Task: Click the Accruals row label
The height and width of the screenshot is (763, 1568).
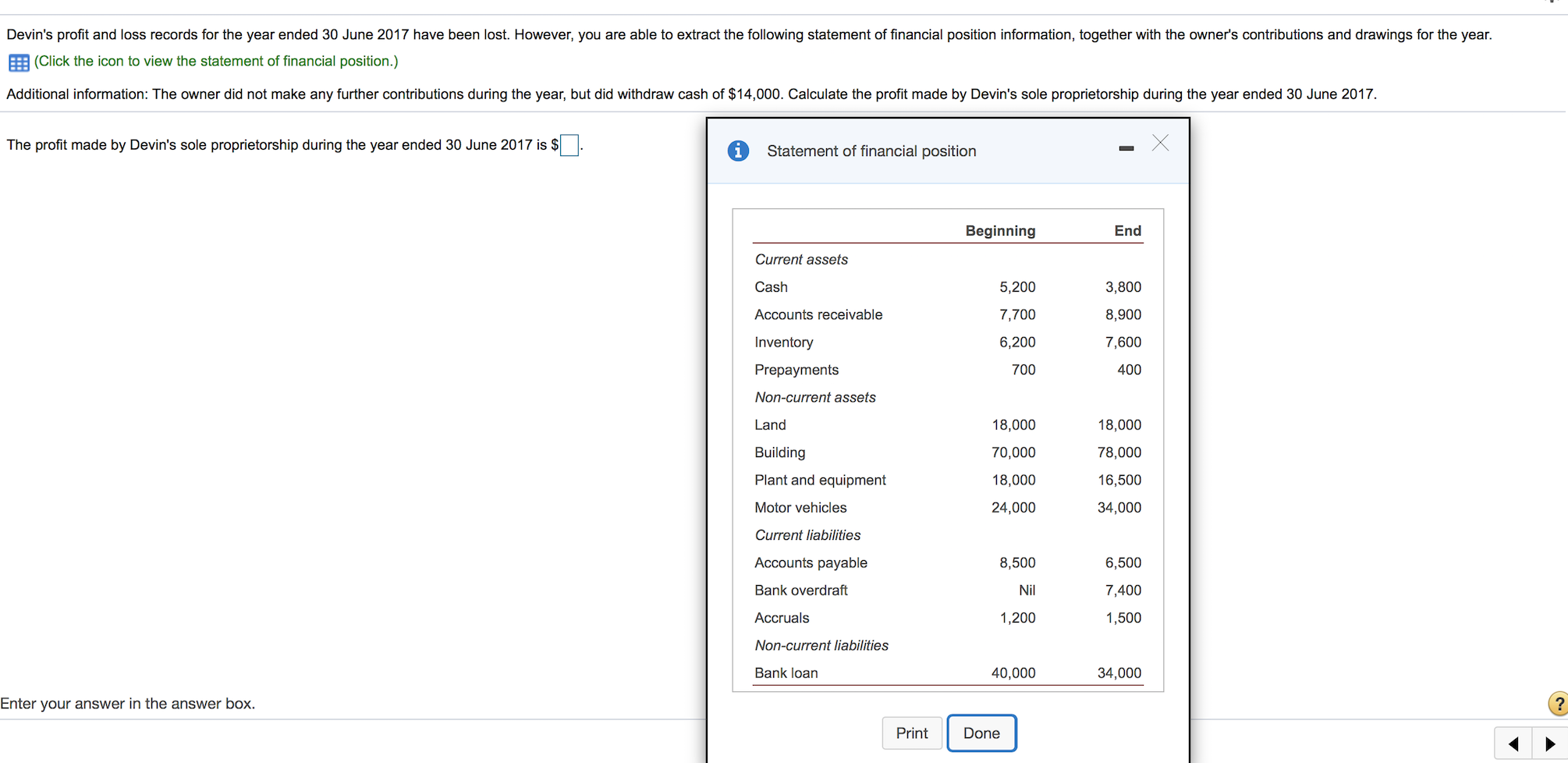Action: point(782,618)
